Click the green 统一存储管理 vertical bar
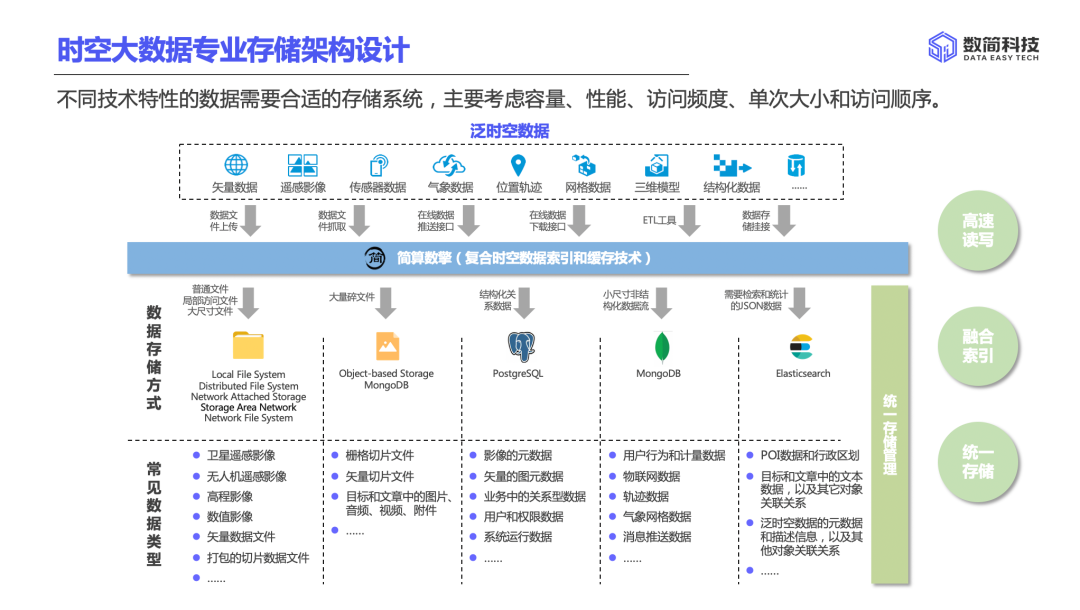 (890, 434)
